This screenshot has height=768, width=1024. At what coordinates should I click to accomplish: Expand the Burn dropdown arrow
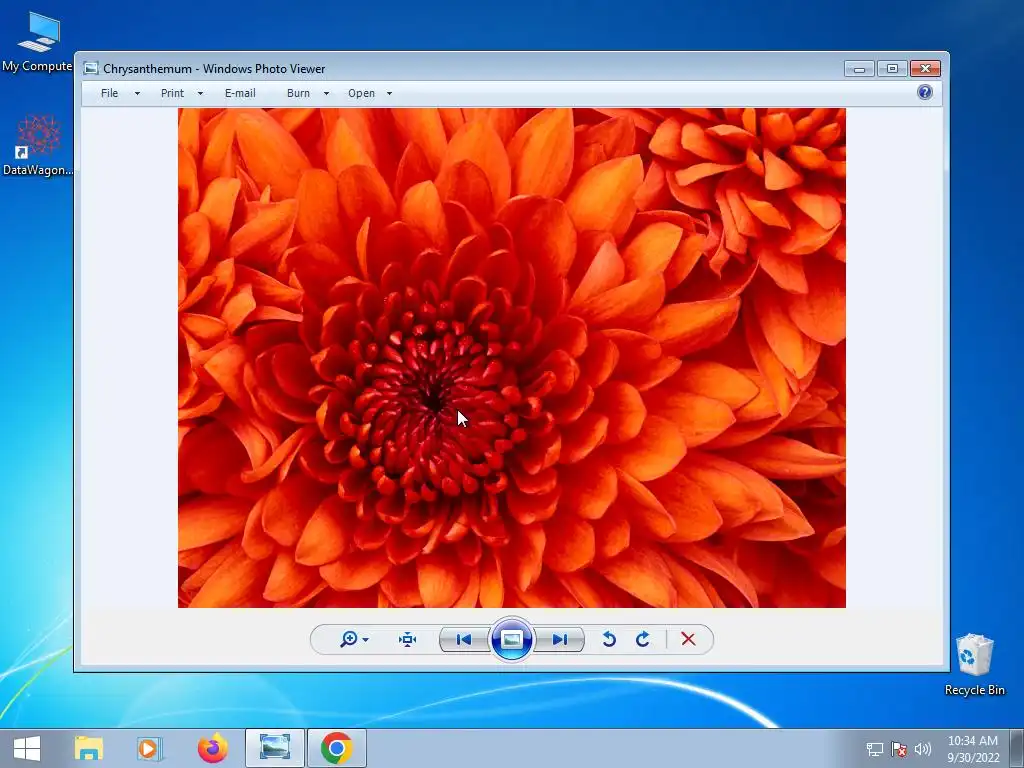(x=326, y=93)
